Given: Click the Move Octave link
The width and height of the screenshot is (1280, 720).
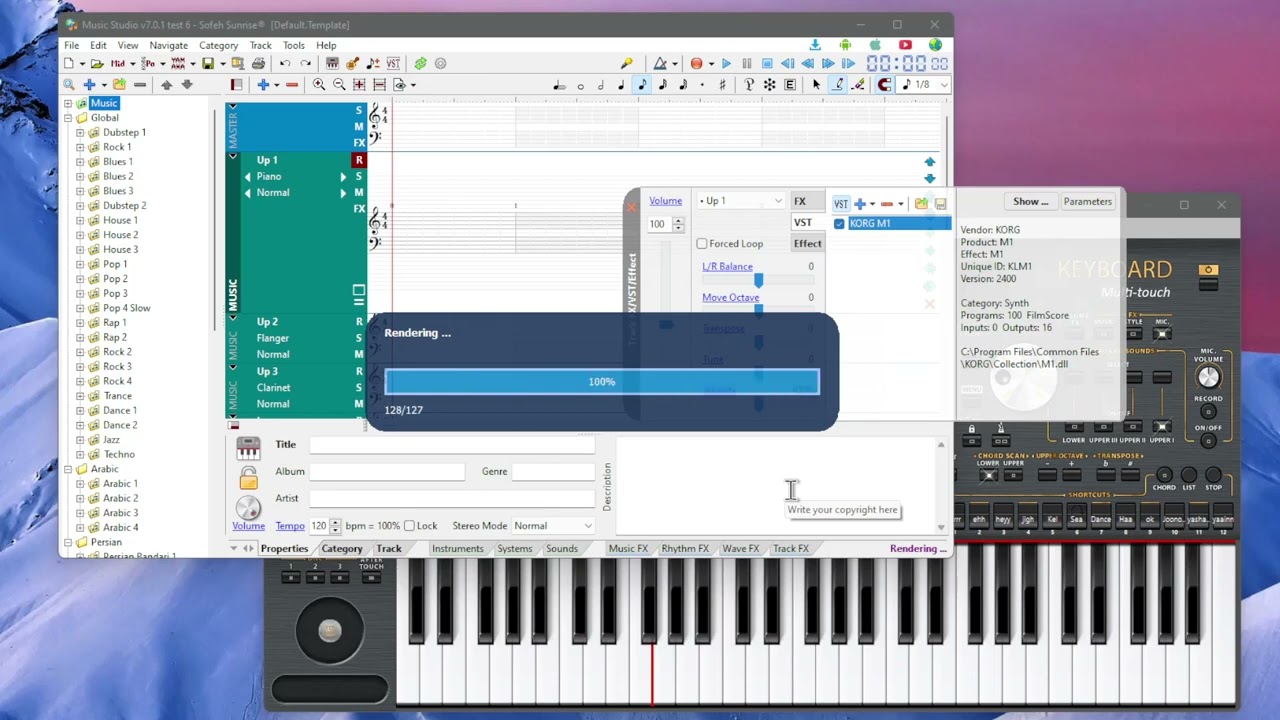Looking at the screenshot, I should pos(730,298).
